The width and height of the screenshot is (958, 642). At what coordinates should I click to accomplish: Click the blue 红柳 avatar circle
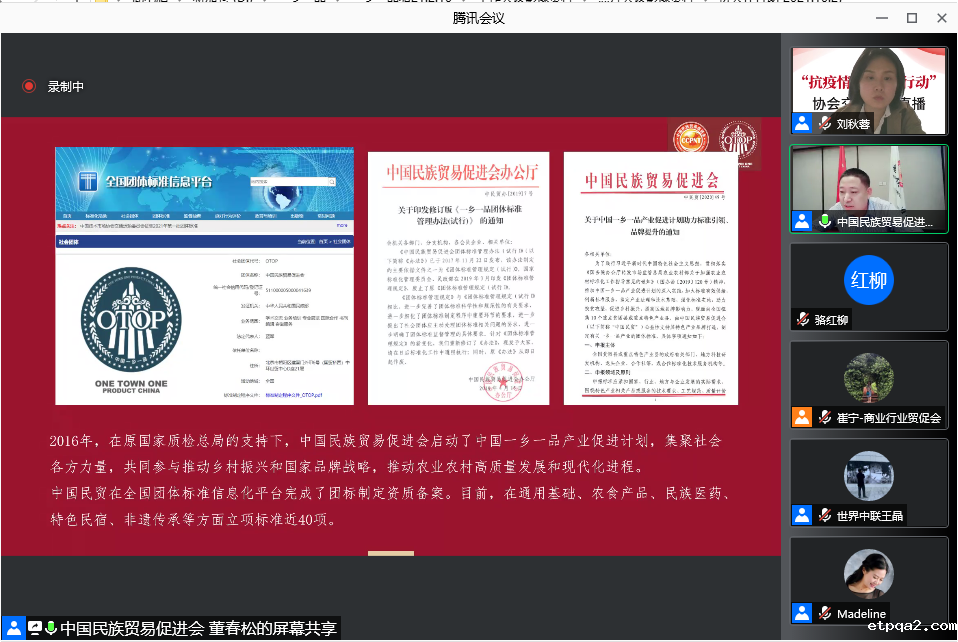point(868,279)
